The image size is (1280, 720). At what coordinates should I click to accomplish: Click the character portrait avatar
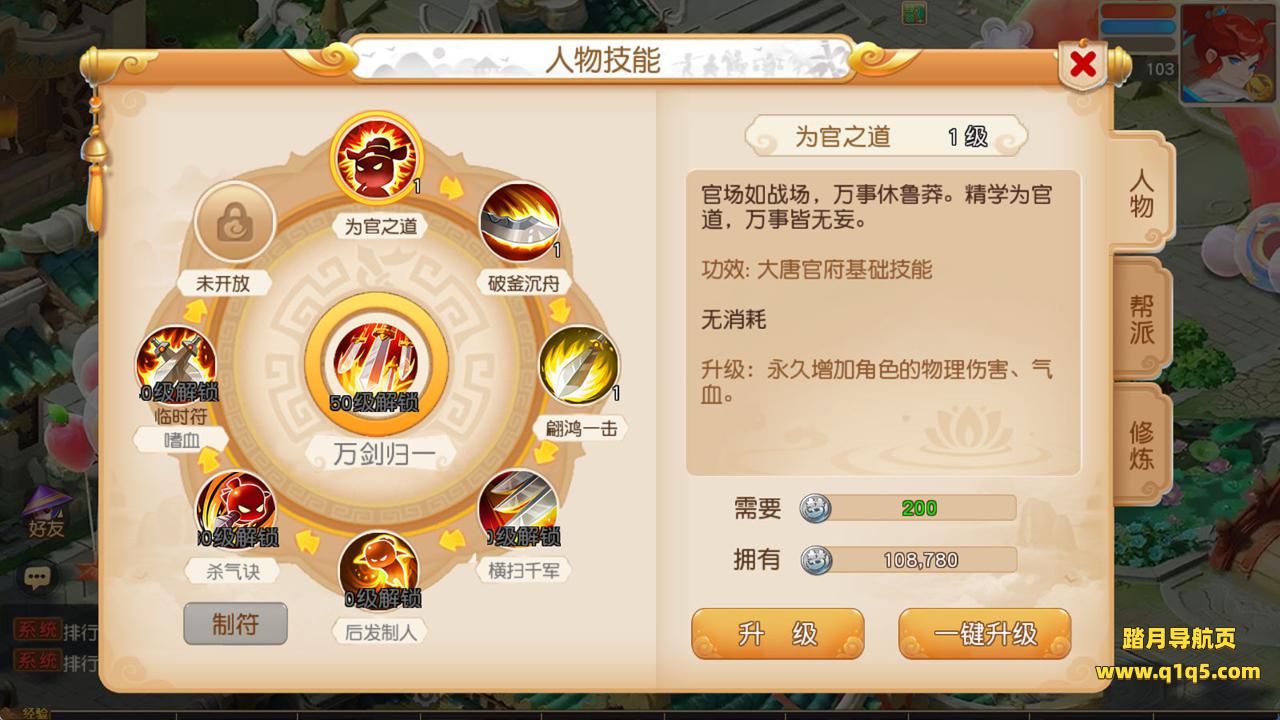click(x=1229, y=52)
